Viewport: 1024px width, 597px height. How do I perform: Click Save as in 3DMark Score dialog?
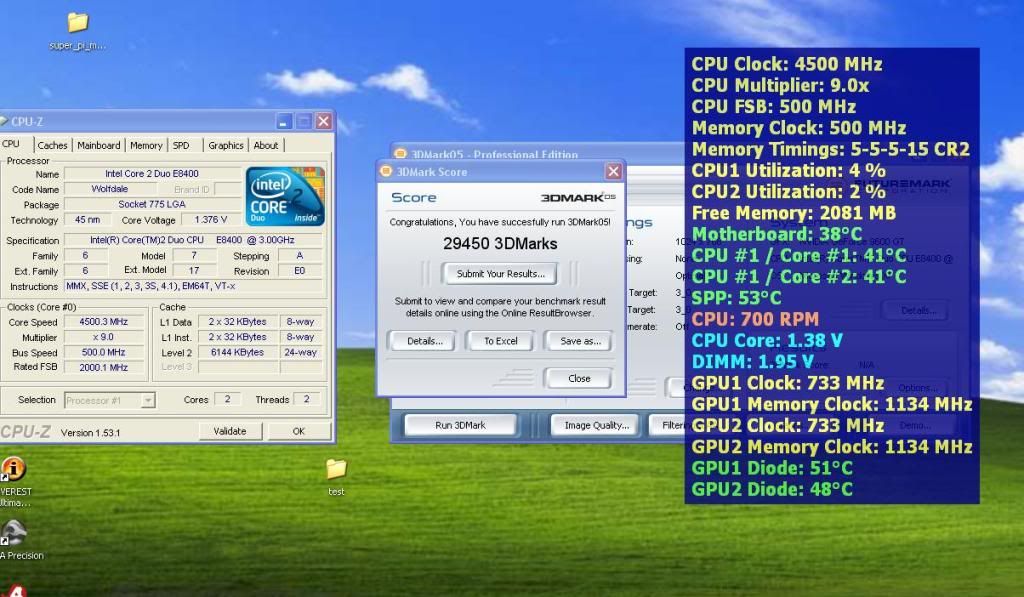coord(580,341)
